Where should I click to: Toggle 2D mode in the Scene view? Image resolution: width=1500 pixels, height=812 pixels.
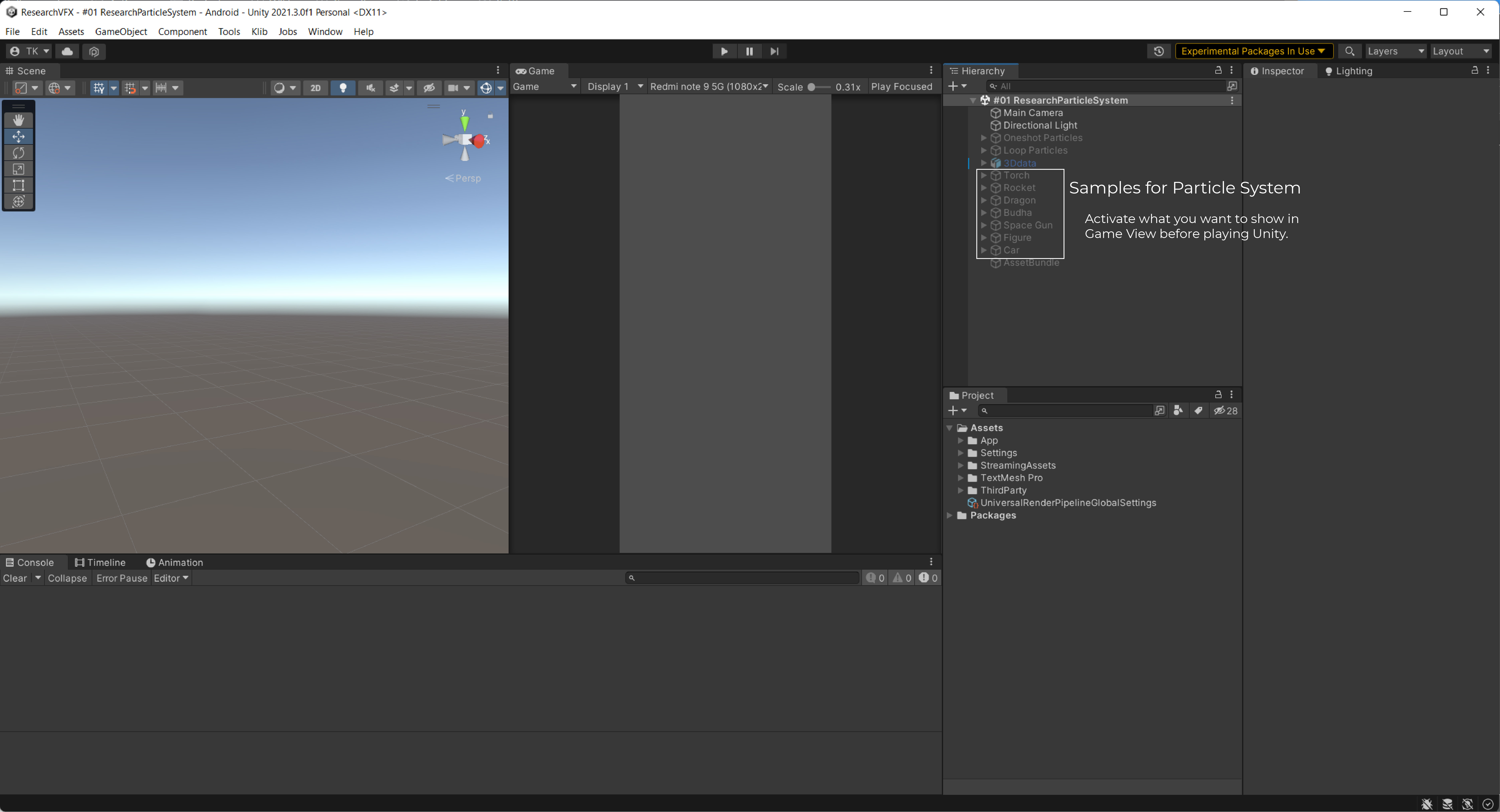pos(316,88)
